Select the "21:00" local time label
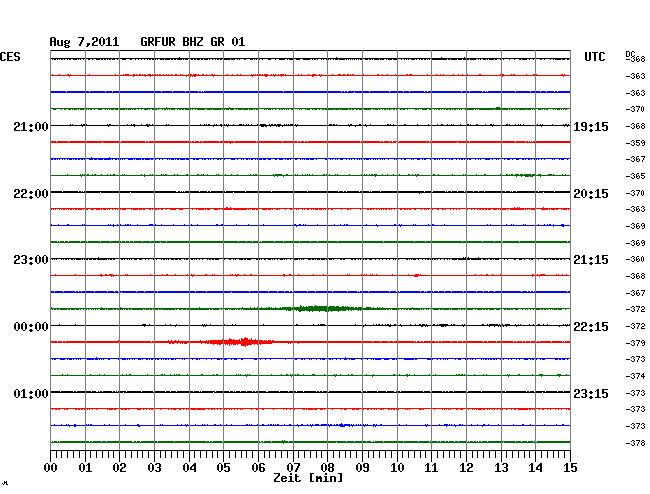The height and width of the screenshot is (494, 650). click(31, 126)
